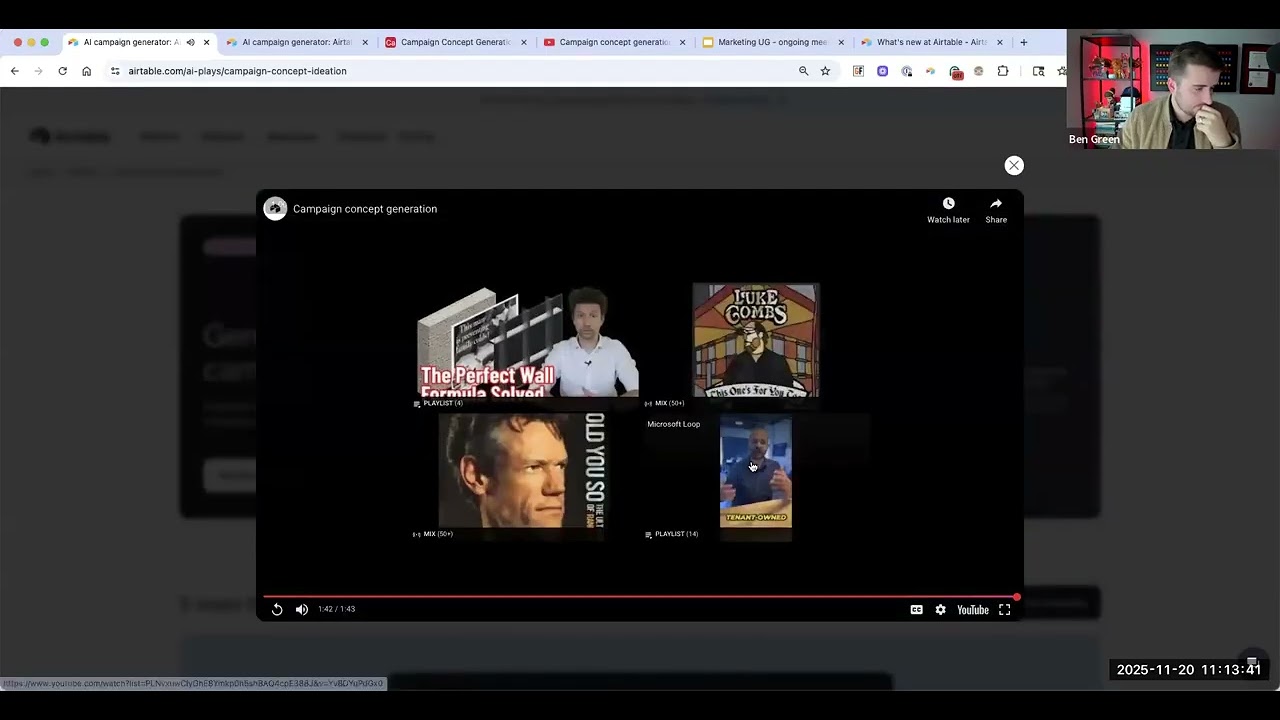Mute the video using the speaker icon
Viewport: 1280px width, 720px height.
[302, 609]
